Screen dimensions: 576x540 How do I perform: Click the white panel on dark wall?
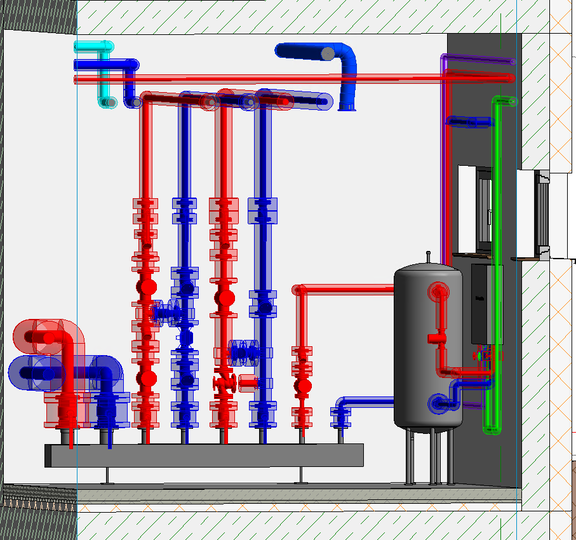tap(467, 209)
